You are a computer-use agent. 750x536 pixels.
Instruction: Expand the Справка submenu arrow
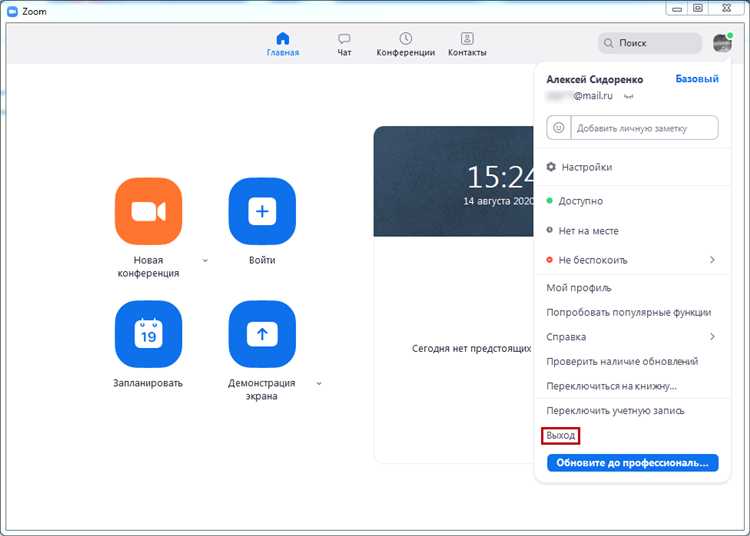pyautogui.click(x=712, y=337)
